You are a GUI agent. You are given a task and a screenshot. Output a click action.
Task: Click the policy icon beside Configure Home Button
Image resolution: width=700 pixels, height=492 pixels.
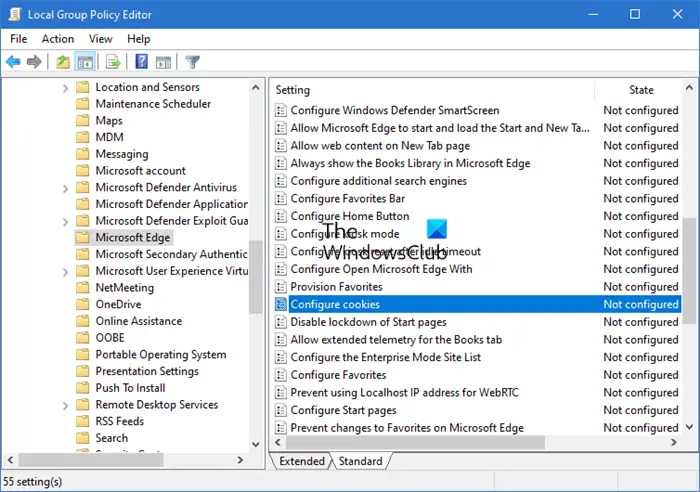click(280, 216)
